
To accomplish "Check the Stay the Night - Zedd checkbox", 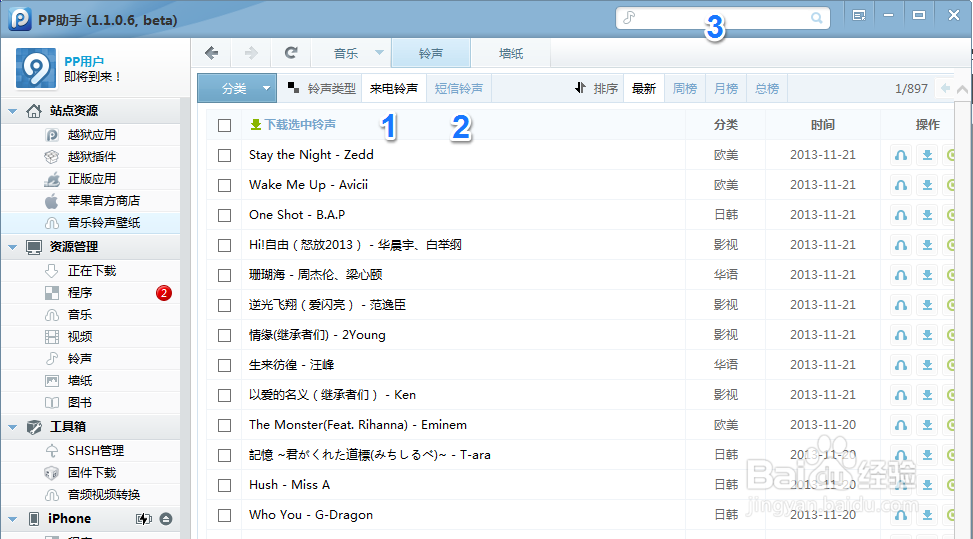I will point(225,155).
